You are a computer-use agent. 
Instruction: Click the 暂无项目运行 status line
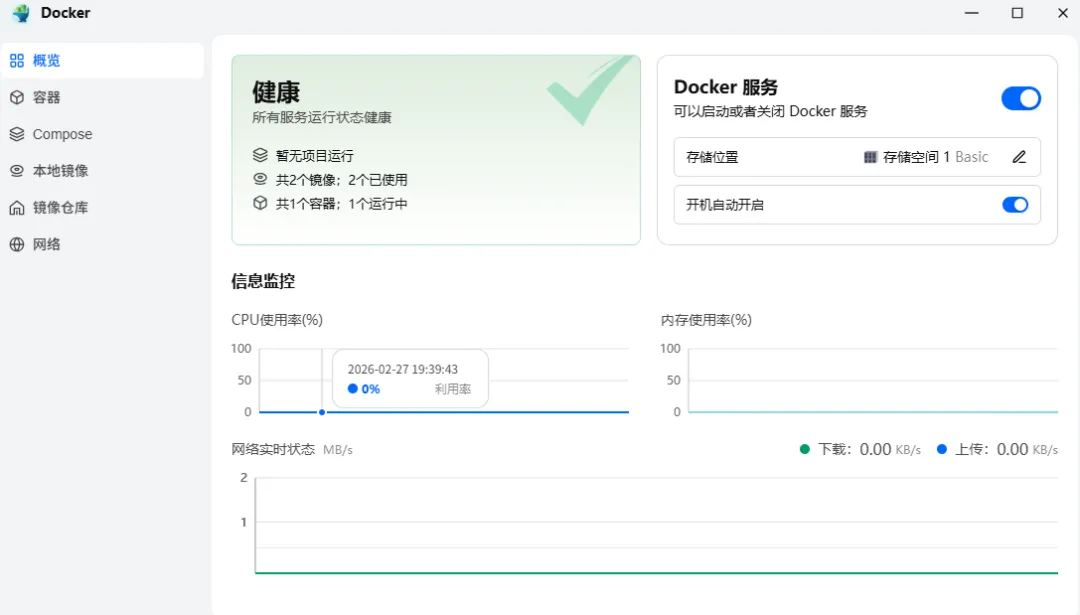point(315,156)
